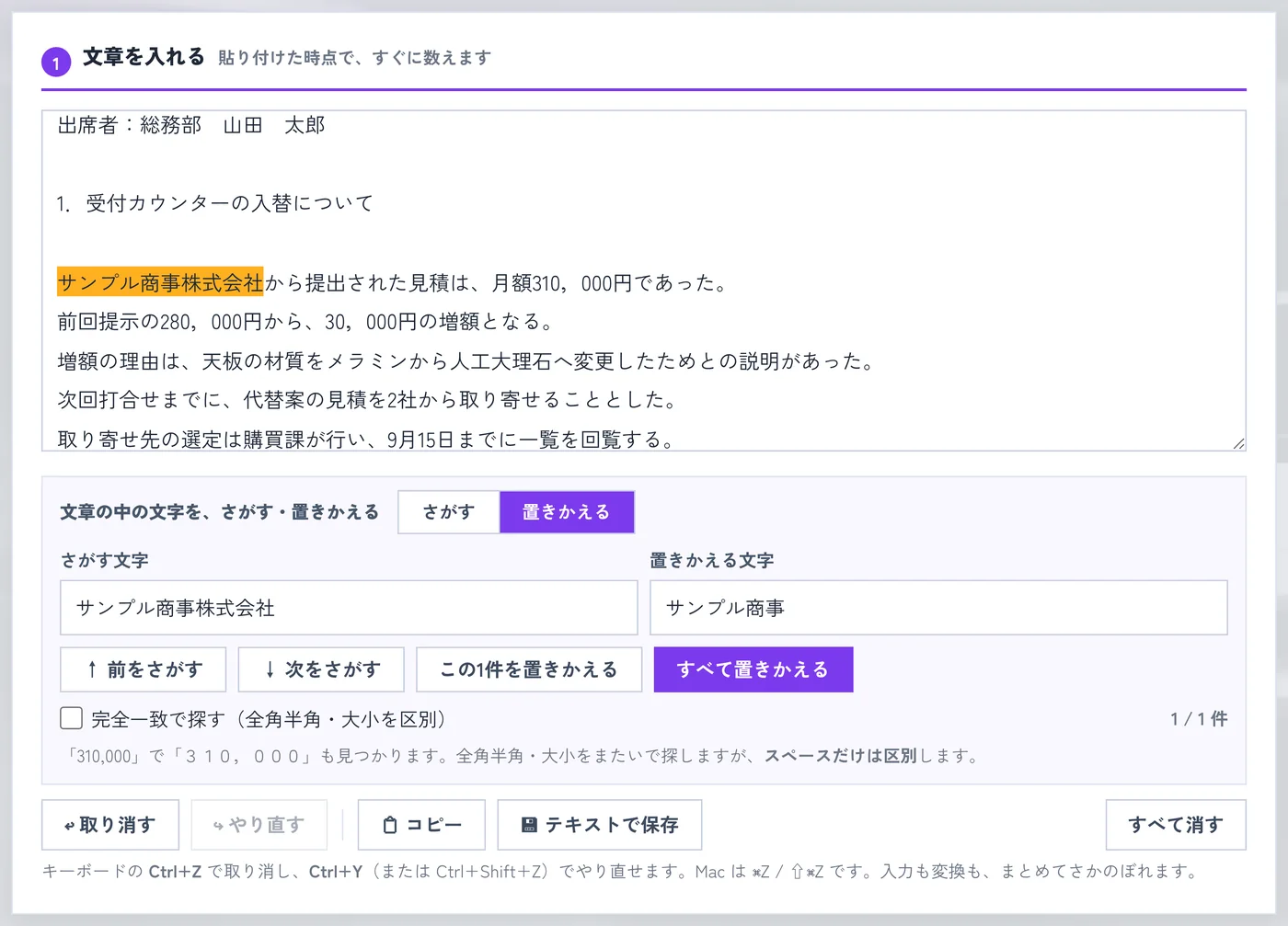Click the 次をさがす button

[x=321, y=669]
